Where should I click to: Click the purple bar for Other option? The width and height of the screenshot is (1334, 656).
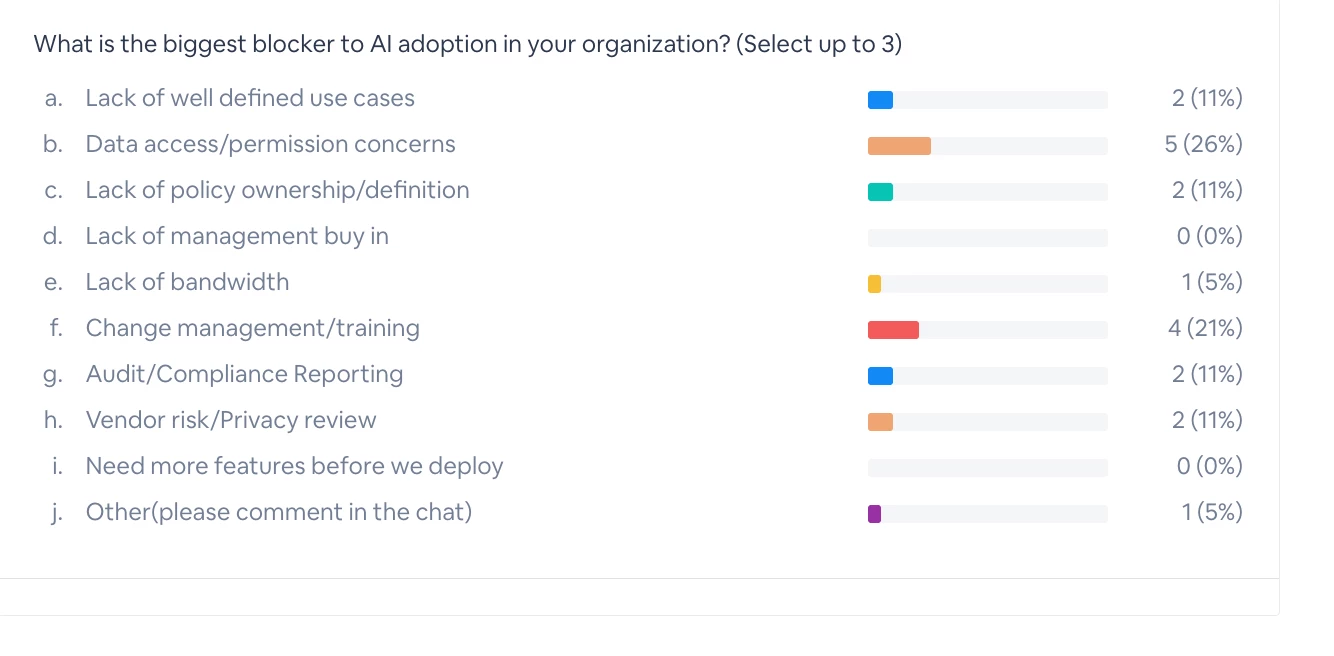(x=874, y=514)
